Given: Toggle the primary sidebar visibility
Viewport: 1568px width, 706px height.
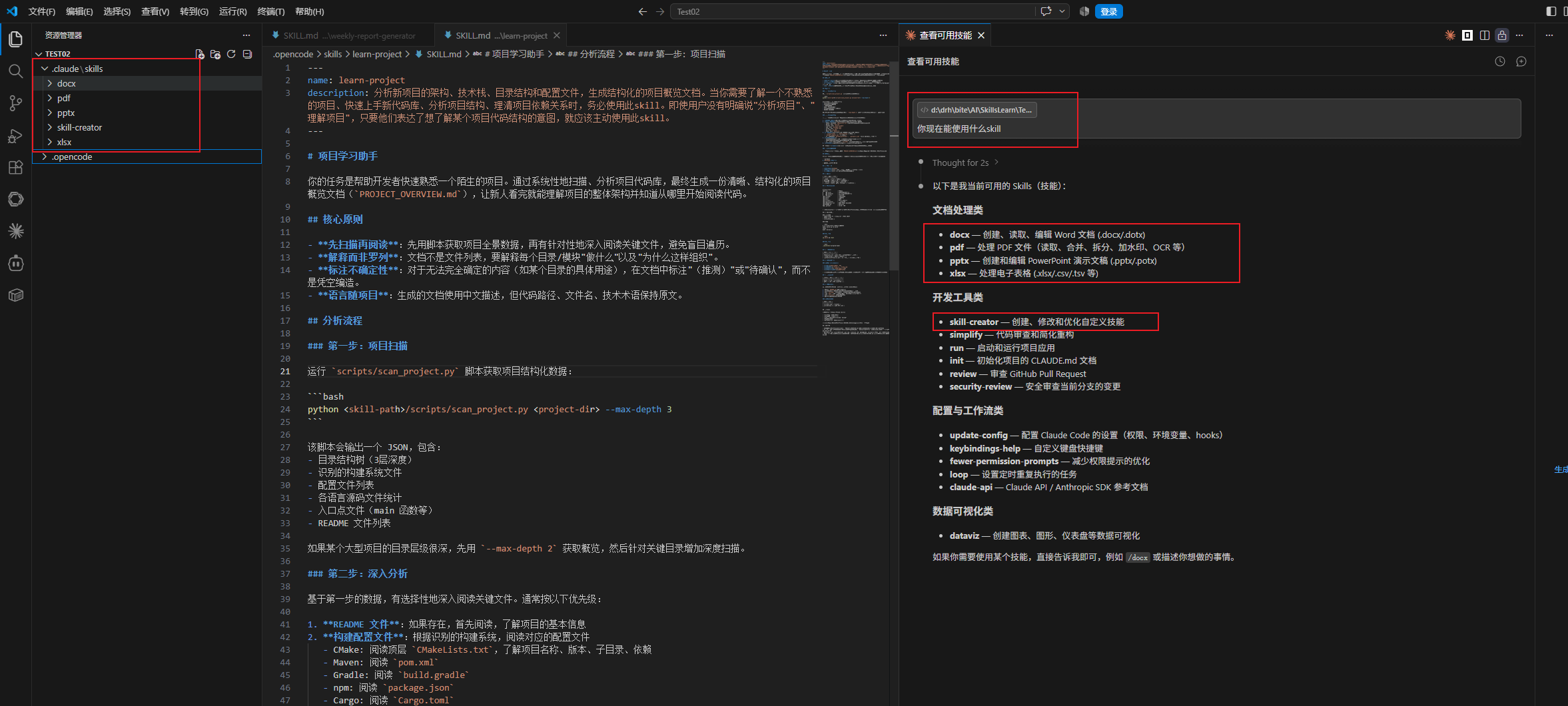Looking at the screenshot, I should point(1551,11).
